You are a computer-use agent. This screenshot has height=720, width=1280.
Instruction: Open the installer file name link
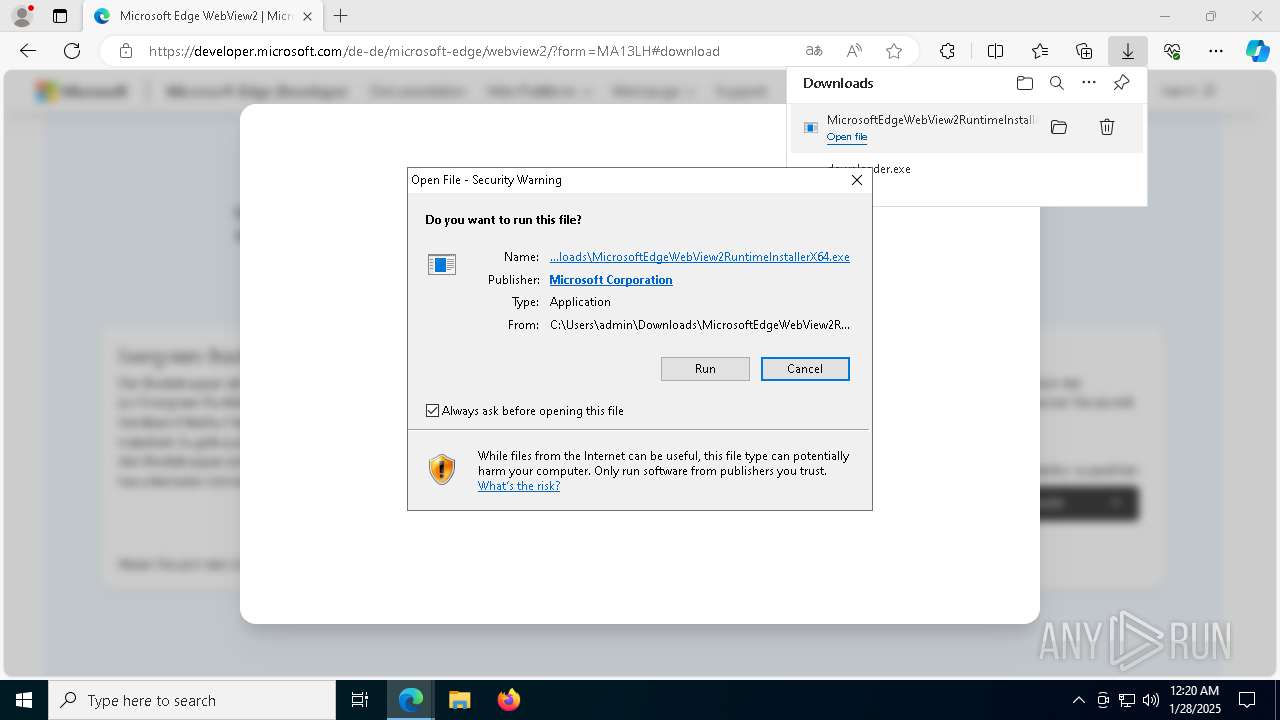point(700,257)
